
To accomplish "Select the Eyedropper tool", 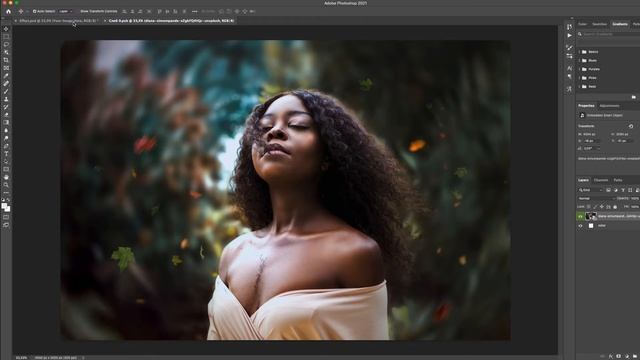I will pos(6,76).
